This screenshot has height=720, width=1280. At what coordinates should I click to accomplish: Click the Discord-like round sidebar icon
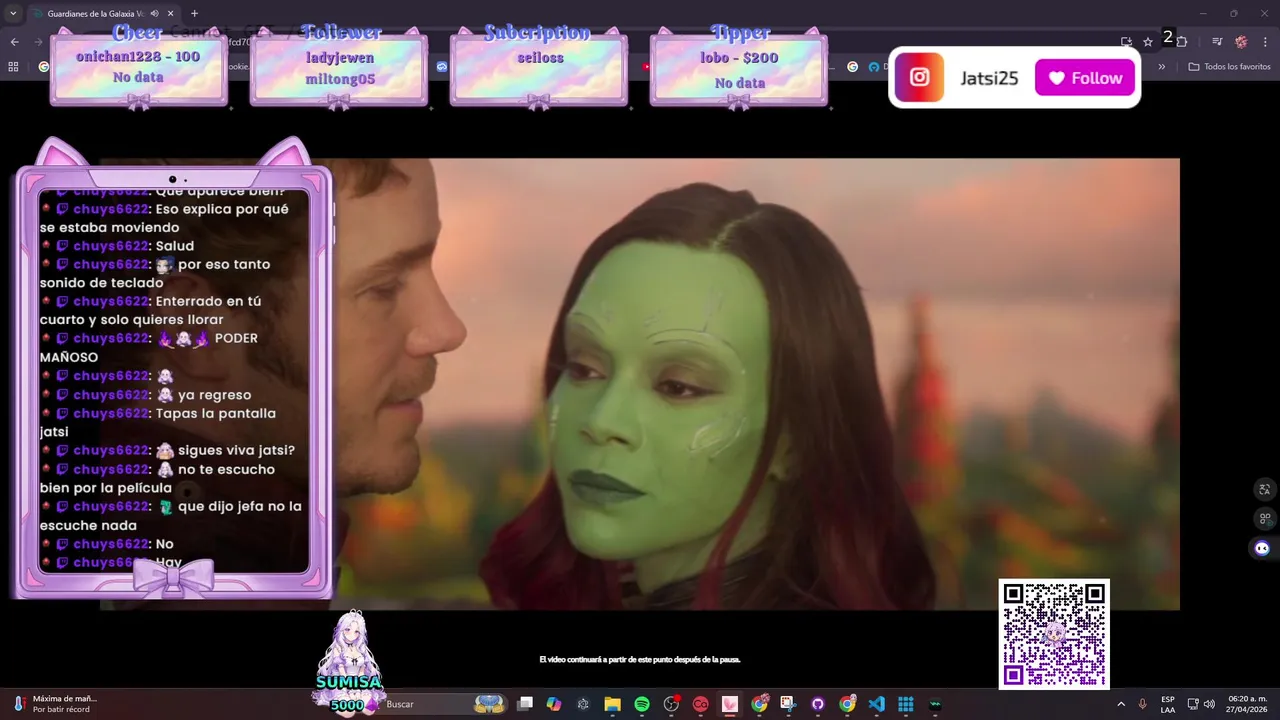1262,548
